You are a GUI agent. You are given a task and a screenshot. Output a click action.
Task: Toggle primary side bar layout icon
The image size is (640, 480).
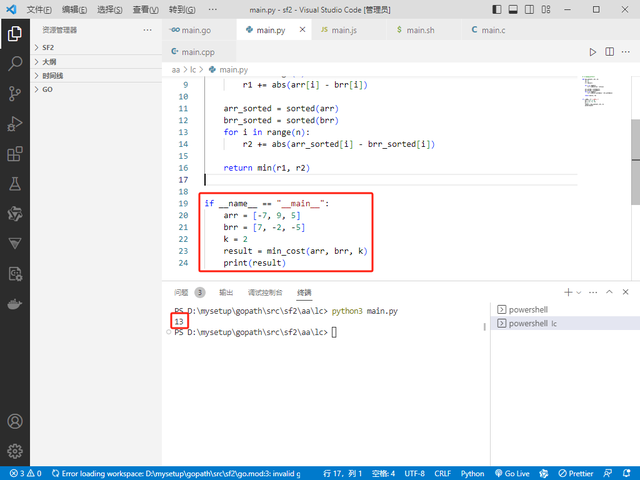click(x=497, y=9)
